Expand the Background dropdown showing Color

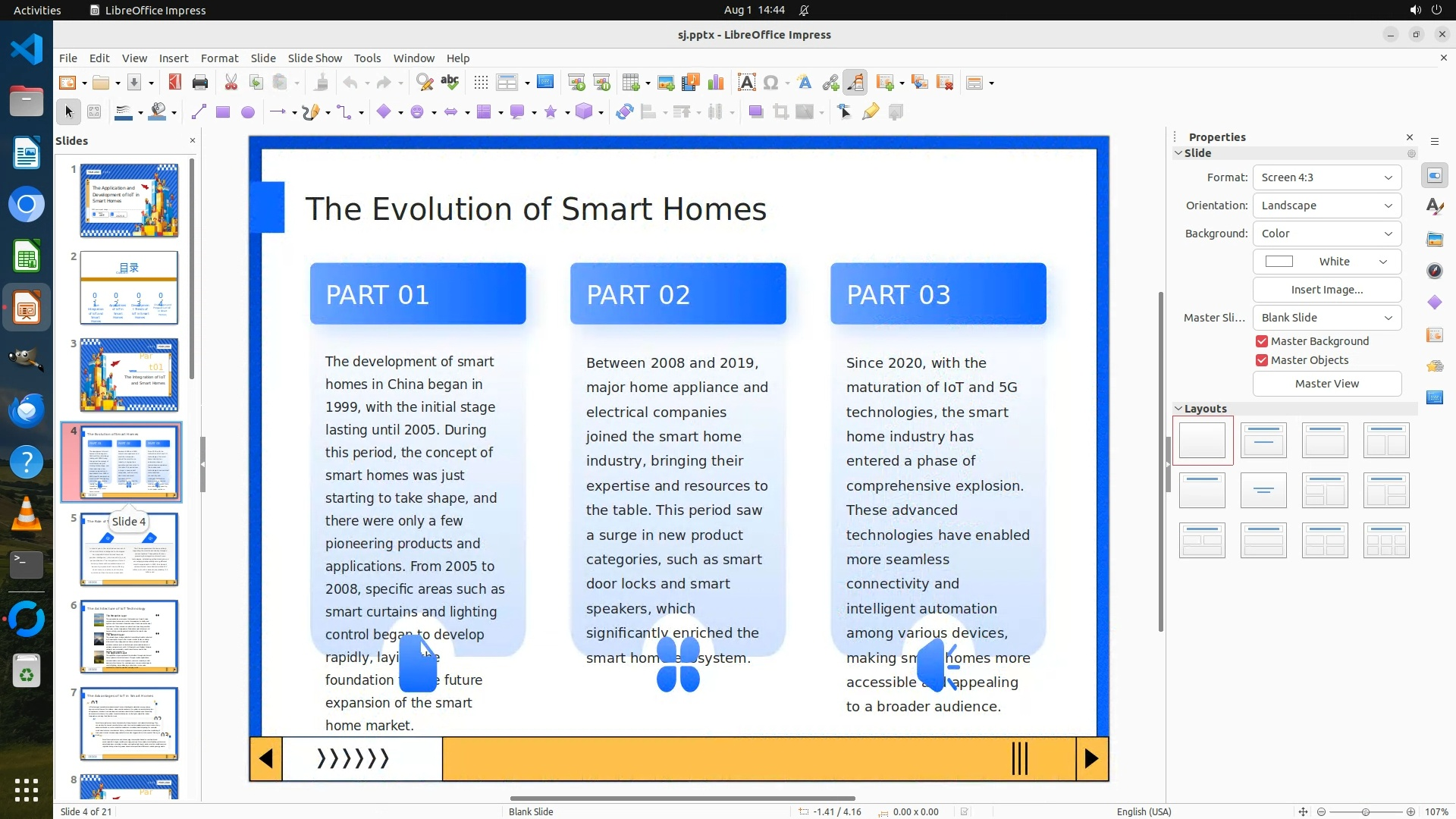point(1326,234)
